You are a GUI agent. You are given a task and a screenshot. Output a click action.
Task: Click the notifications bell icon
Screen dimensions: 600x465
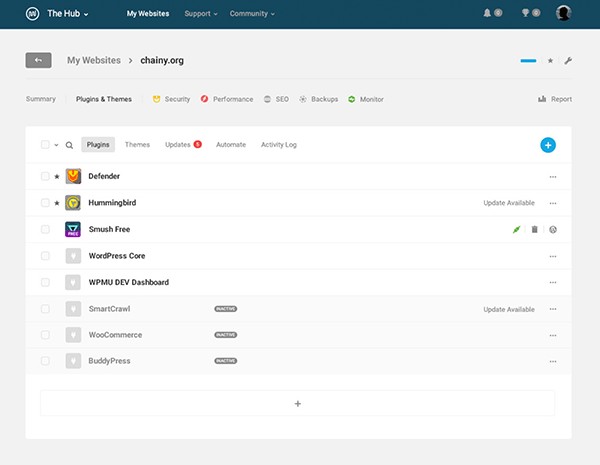488,14
